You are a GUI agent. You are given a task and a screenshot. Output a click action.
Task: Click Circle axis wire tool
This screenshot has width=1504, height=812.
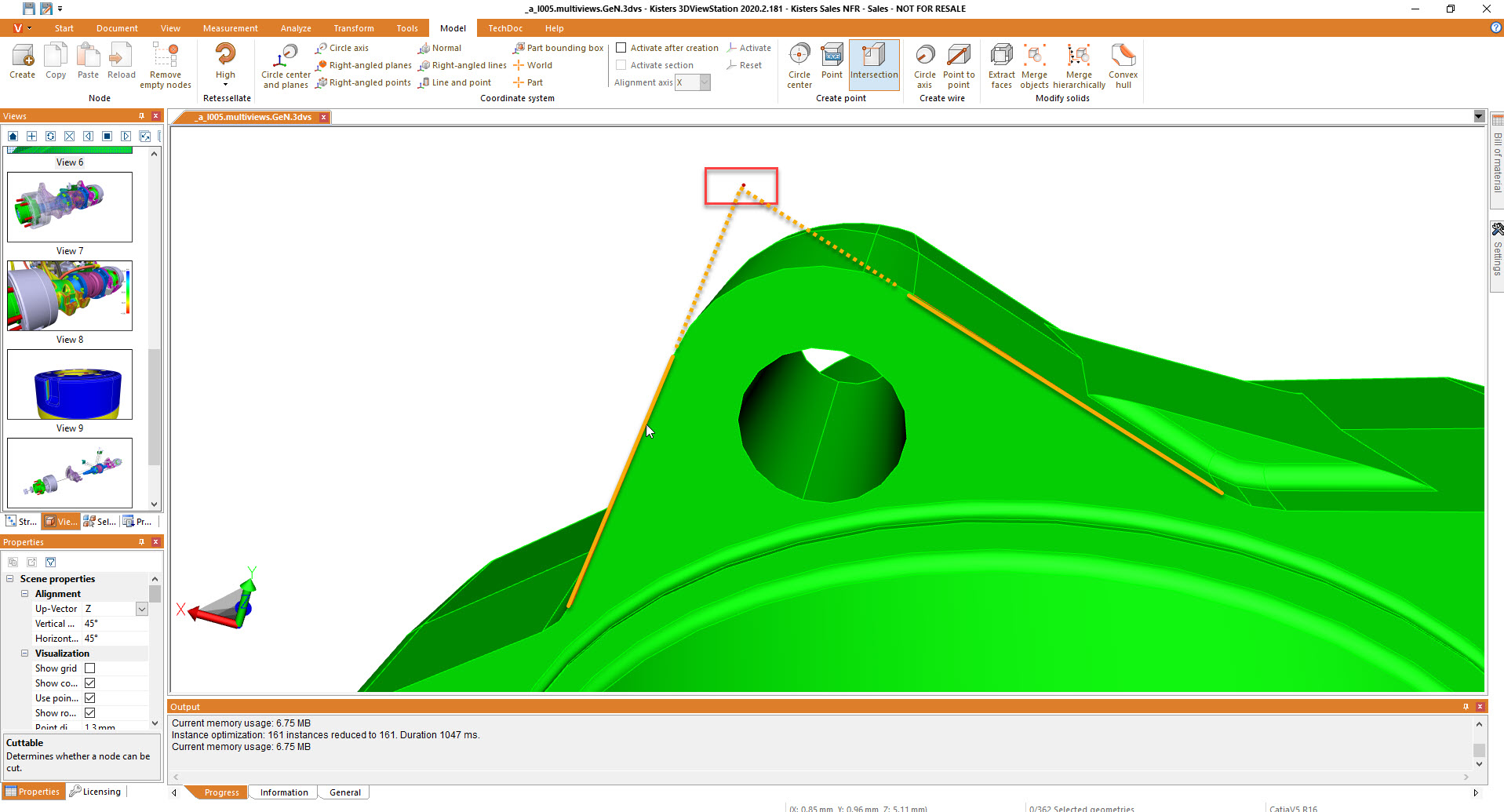pyautogui.click(x=925, y=66)
